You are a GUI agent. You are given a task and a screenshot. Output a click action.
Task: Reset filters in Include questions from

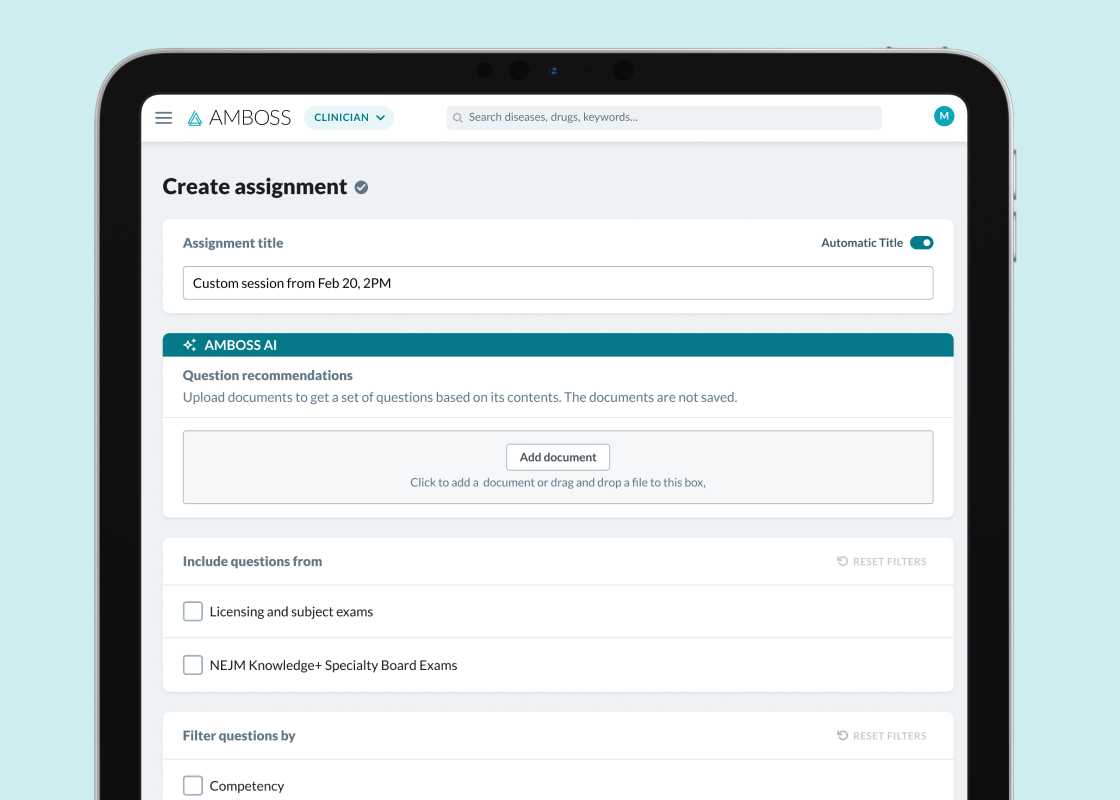tap(881, 561)
